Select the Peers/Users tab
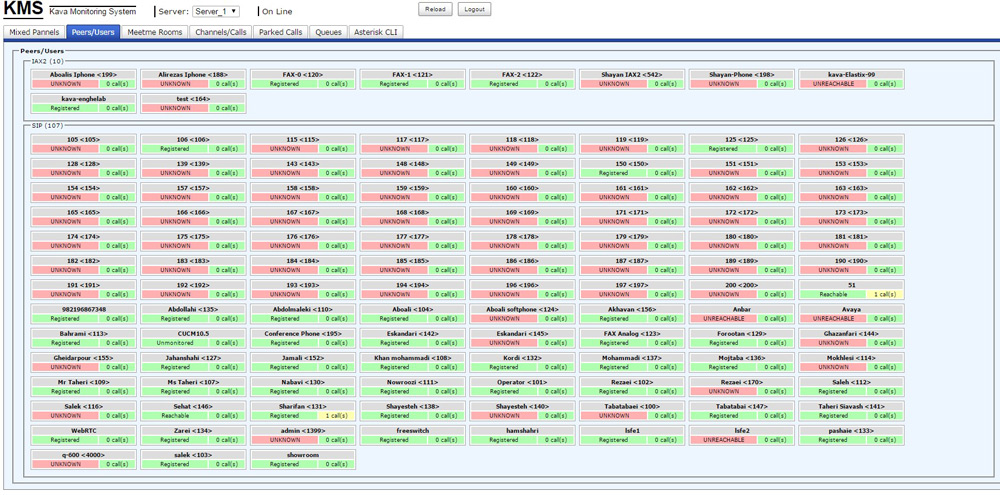This screenshot has height=495, width=1000. click(x=93, y=32)
